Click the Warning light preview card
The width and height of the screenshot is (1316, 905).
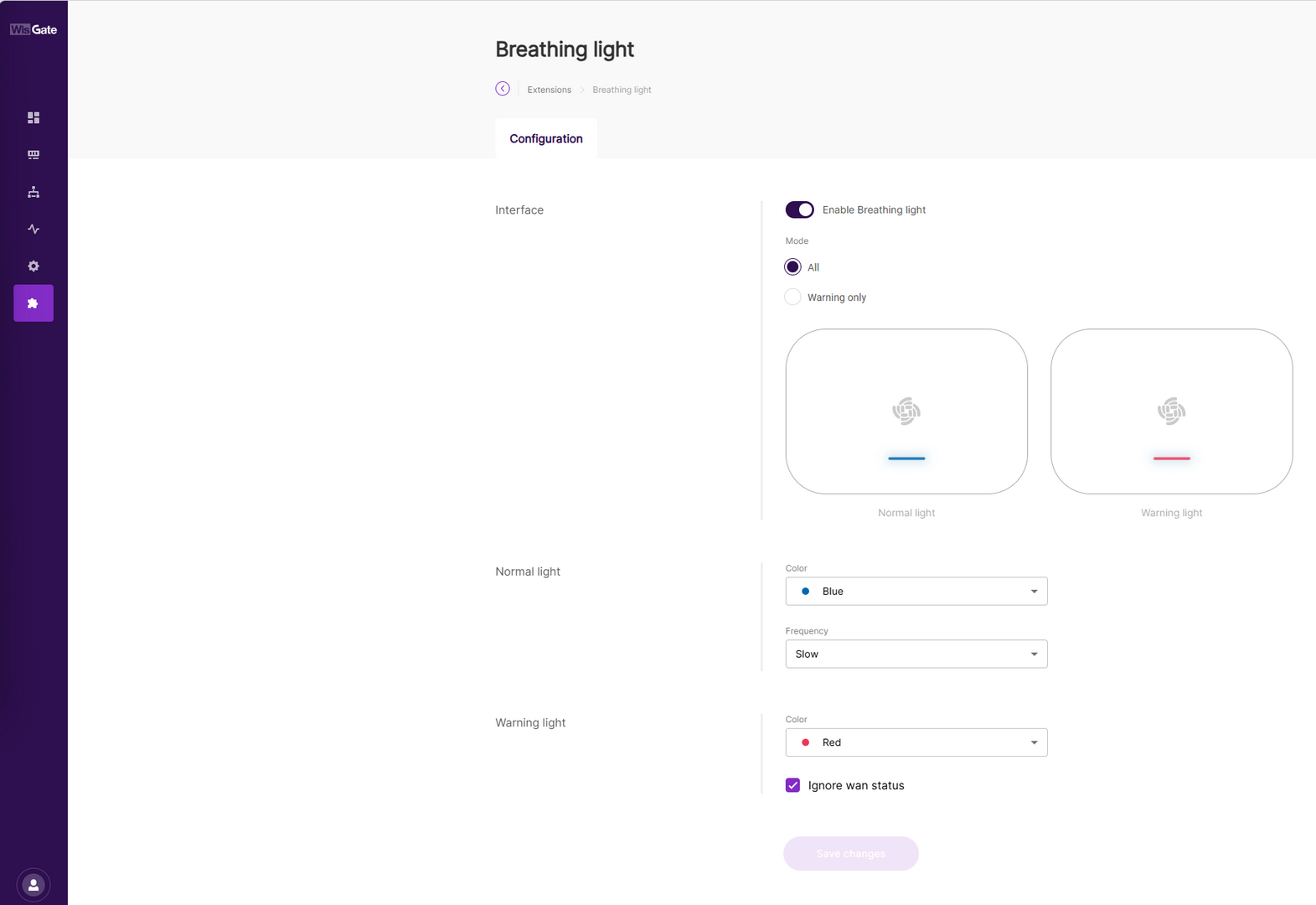click(1171, 411)
